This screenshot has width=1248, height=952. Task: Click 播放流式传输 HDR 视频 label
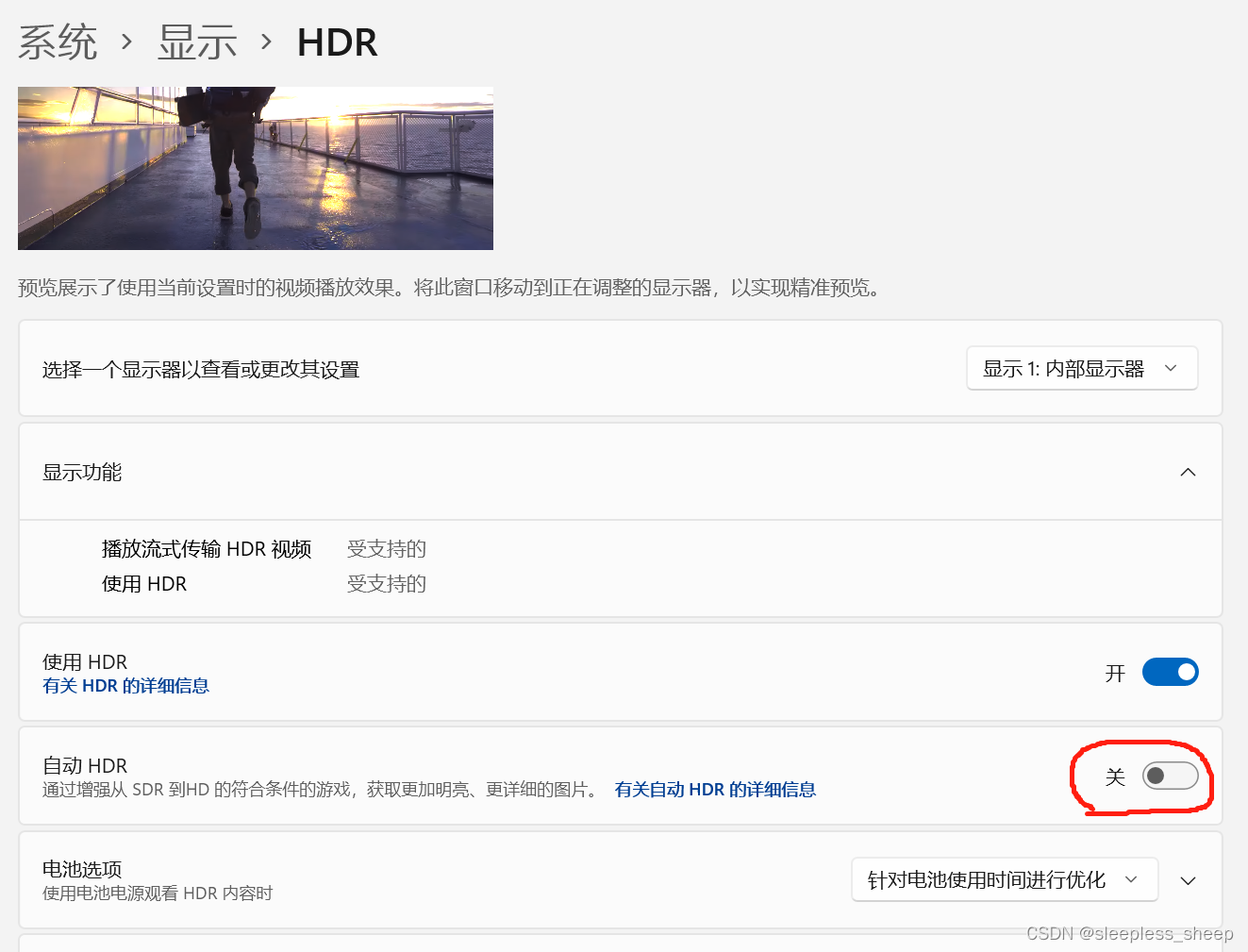(x=207, y=549)
